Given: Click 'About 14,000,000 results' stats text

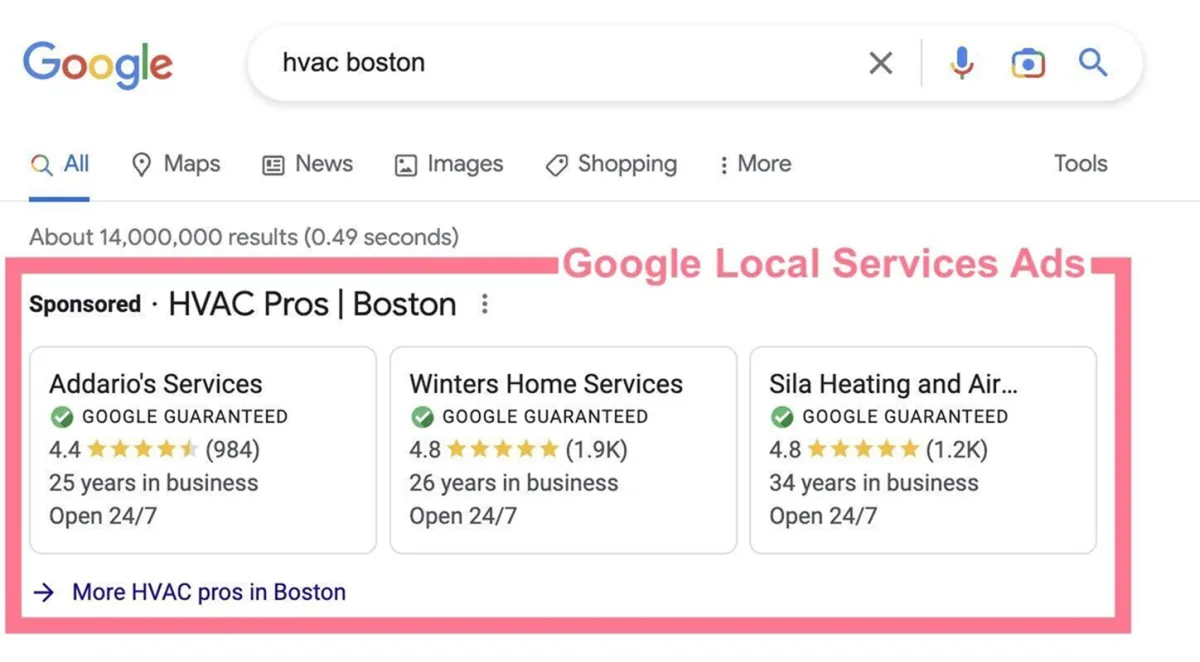Looking at the screenshot, I should coord(244,238).
